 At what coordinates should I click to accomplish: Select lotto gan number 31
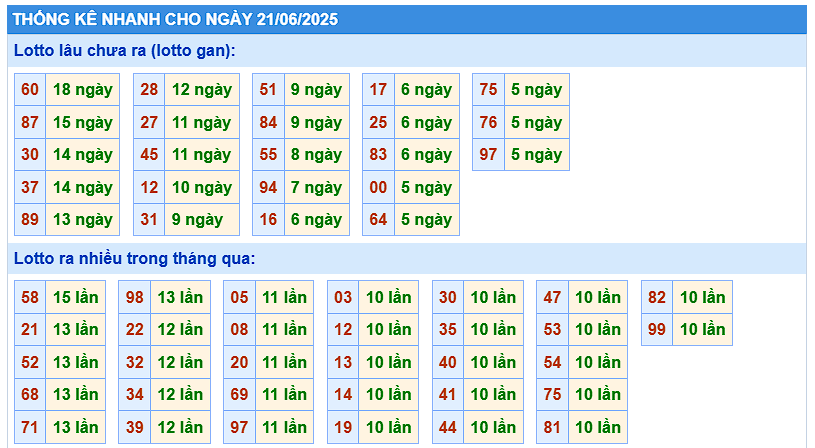pos(149,219)
